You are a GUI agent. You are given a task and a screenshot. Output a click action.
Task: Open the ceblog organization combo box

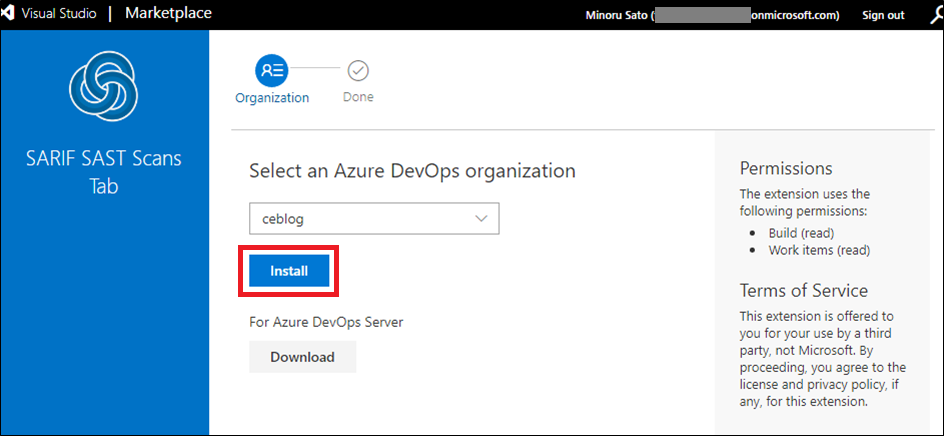[x=374, y=219]
